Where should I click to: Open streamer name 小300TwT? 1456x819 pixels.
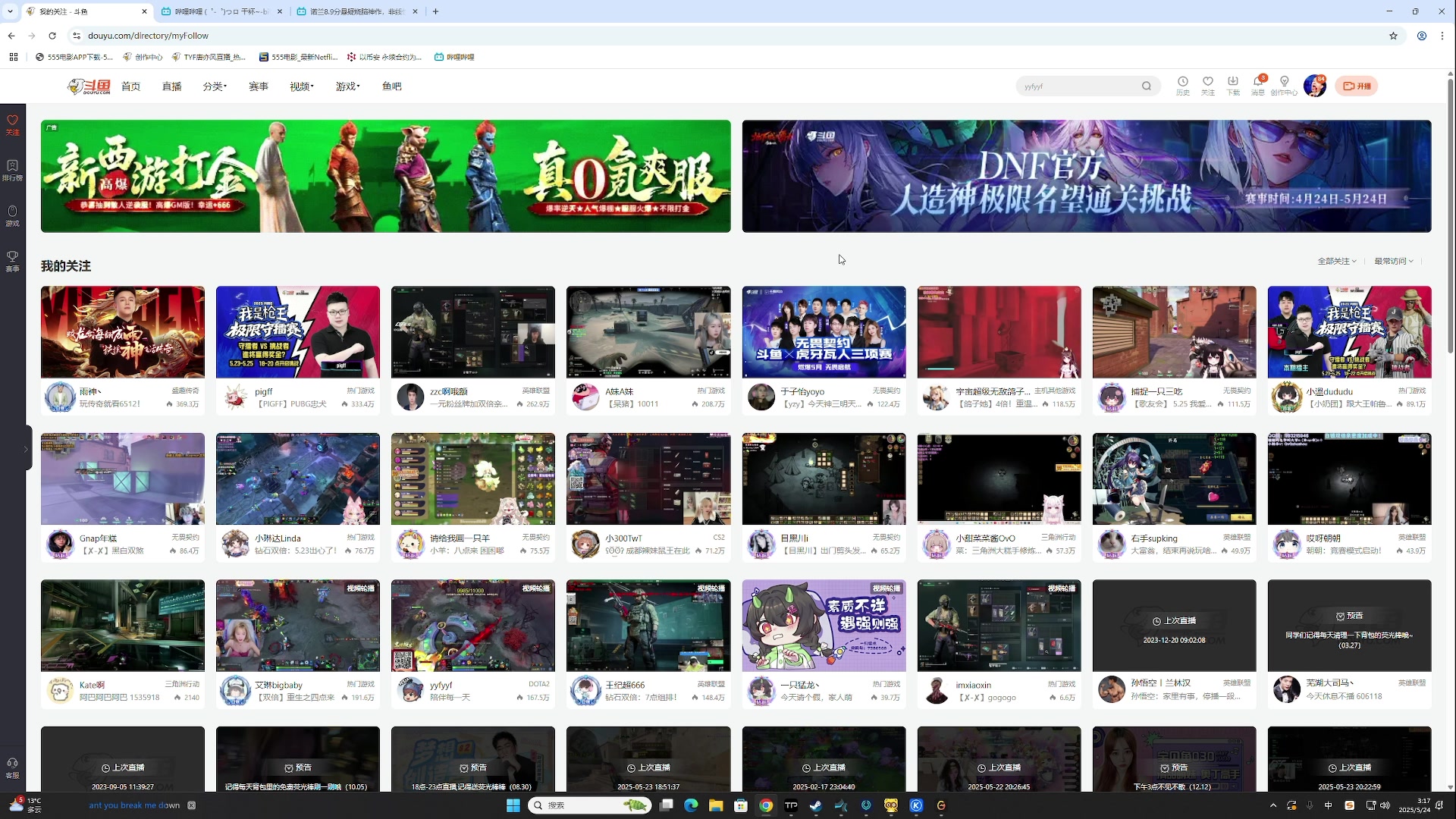(623, 538)
